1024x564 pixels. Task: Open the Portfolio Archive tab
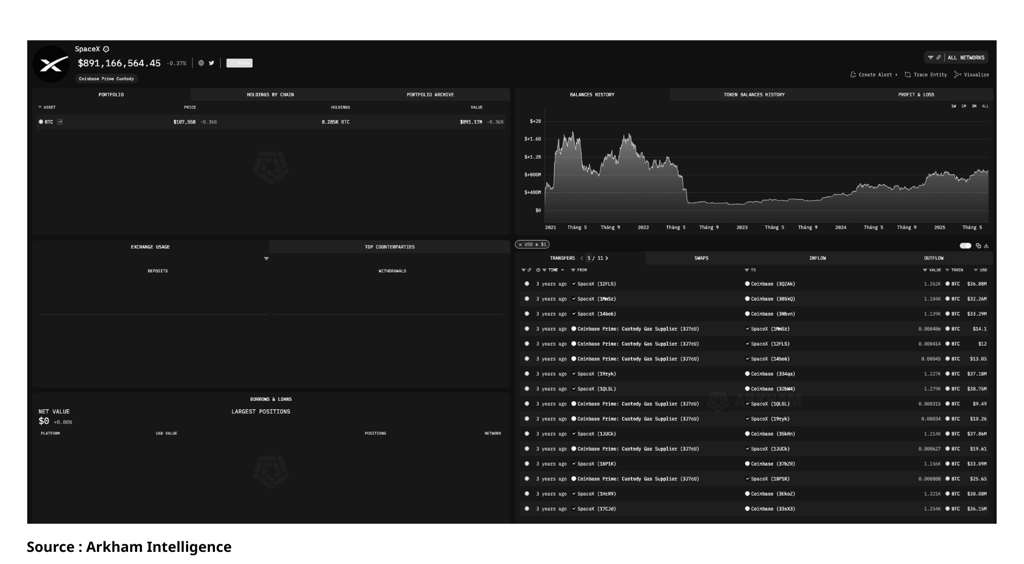tap(430, 95)
